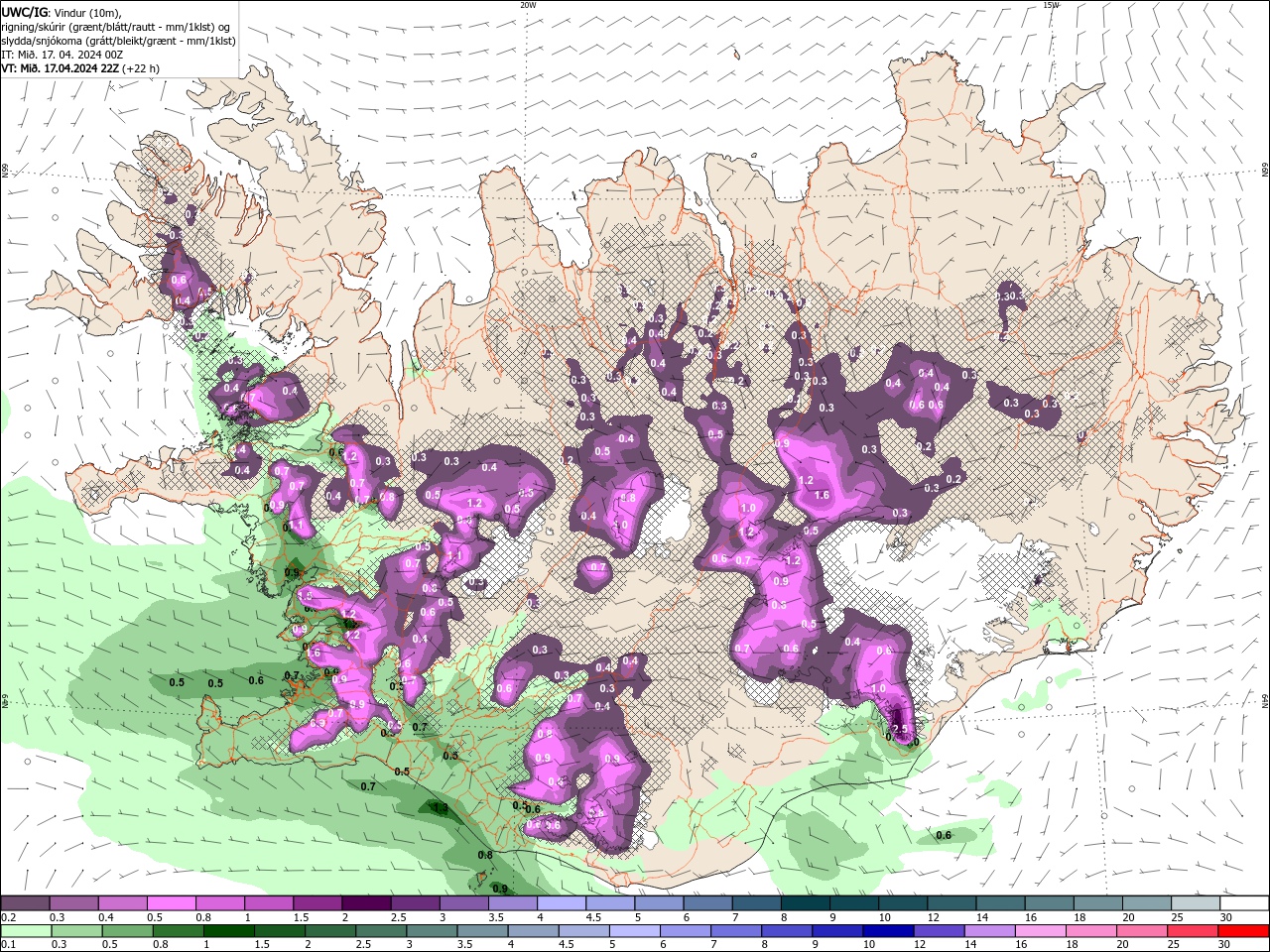Select the lower legend swatch between 0.1 and 0.3
This screenshot has height=952, width=1270.
pos(26,931)
